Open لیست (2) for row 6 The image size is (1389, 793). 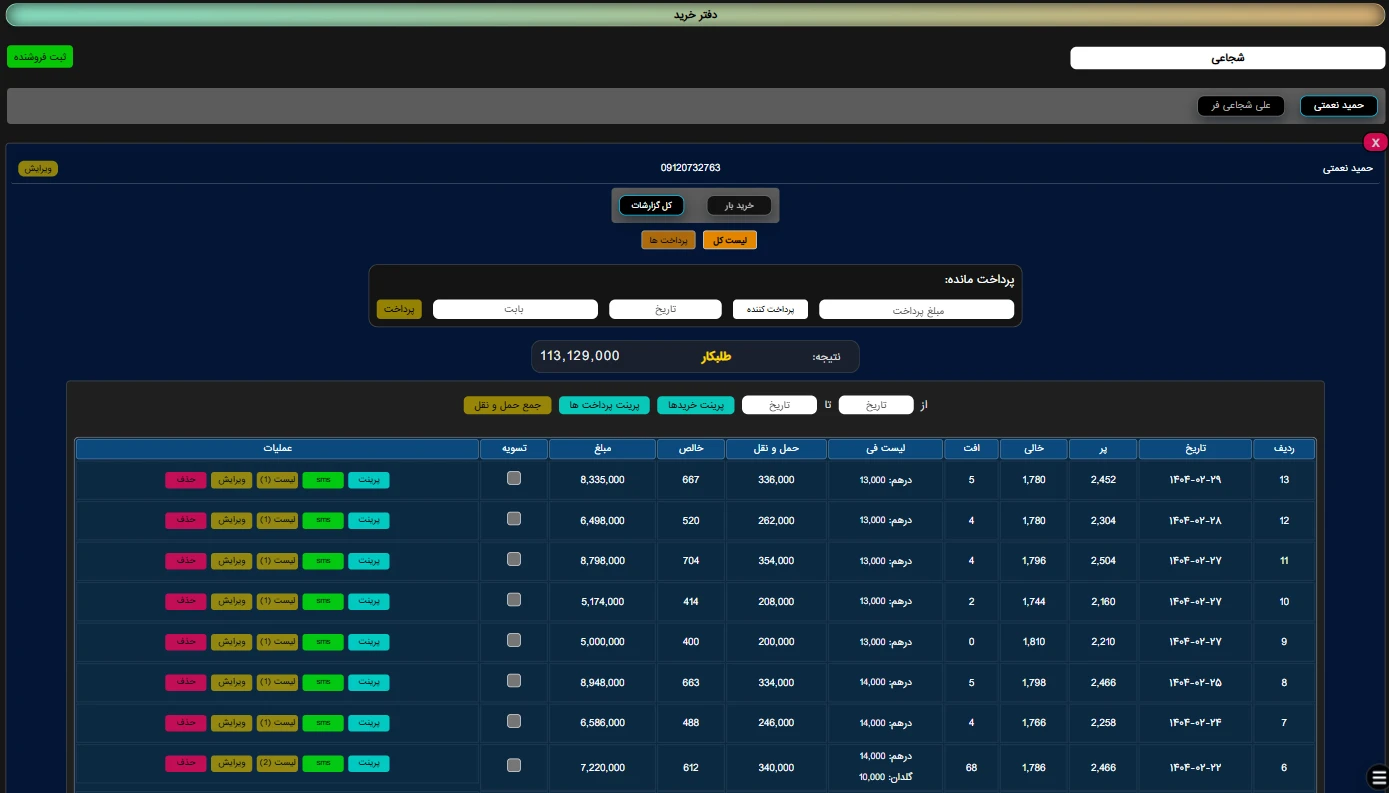pos(277,763)
